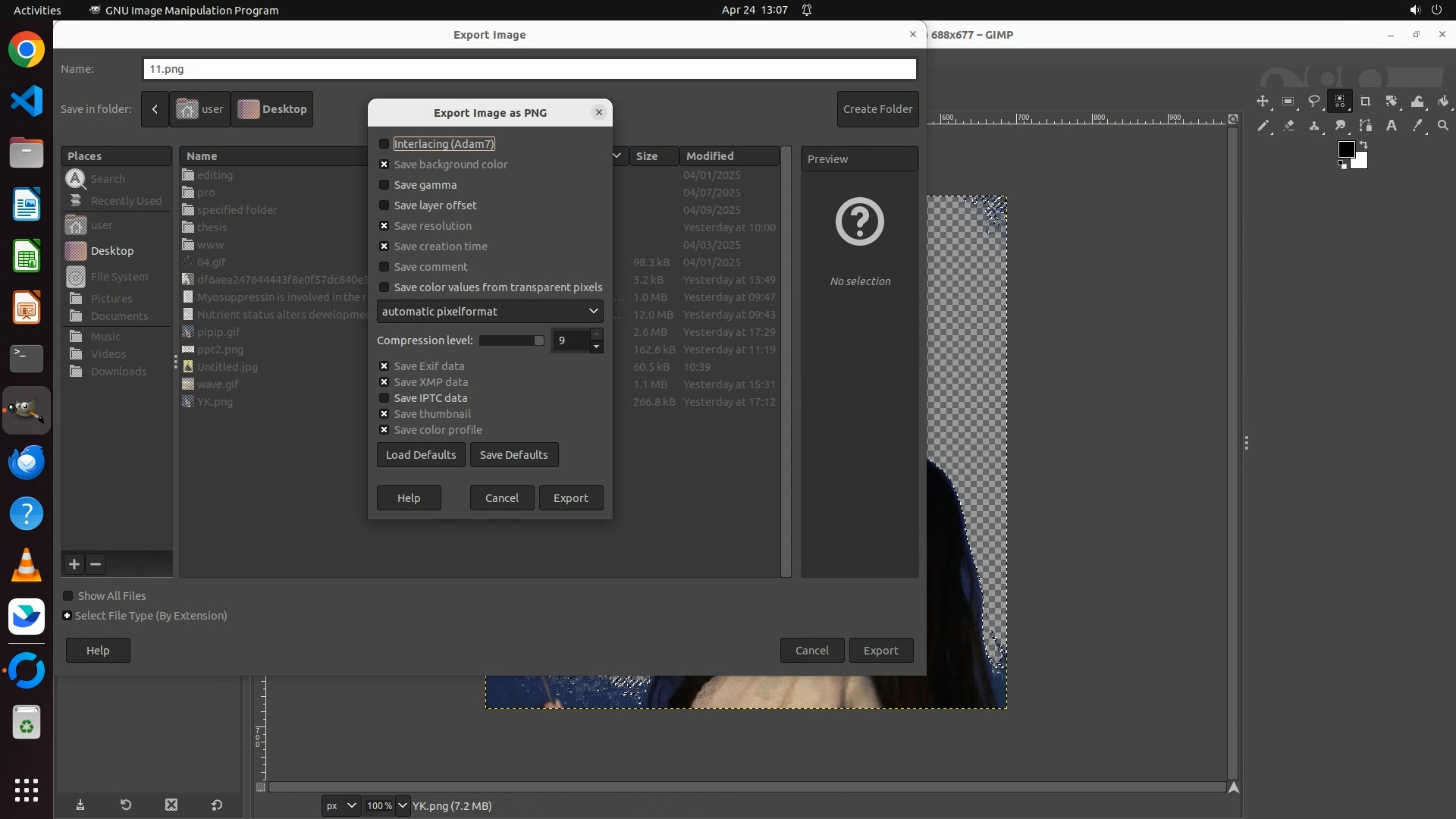Viewport: 1456px width, 819px height.
Task: Click Export in the PNG dialog
Action: [x=570, y=498]
